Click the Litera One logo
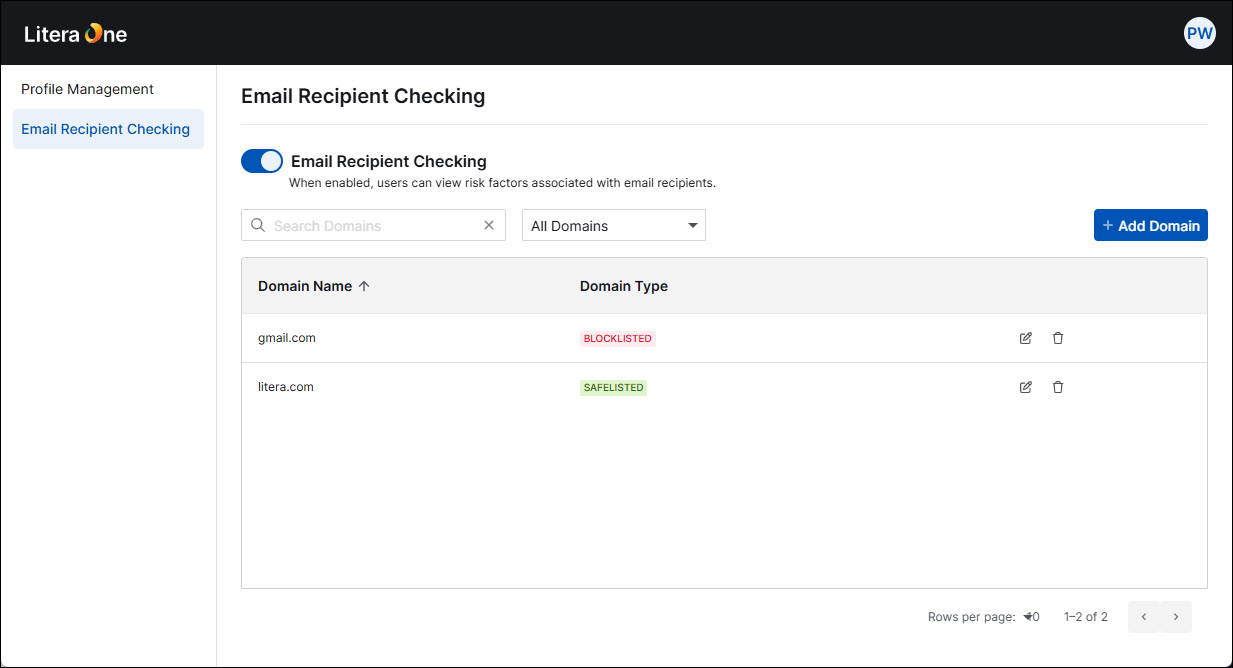Screen dimensions: 1233x668 tap(75, 33)
